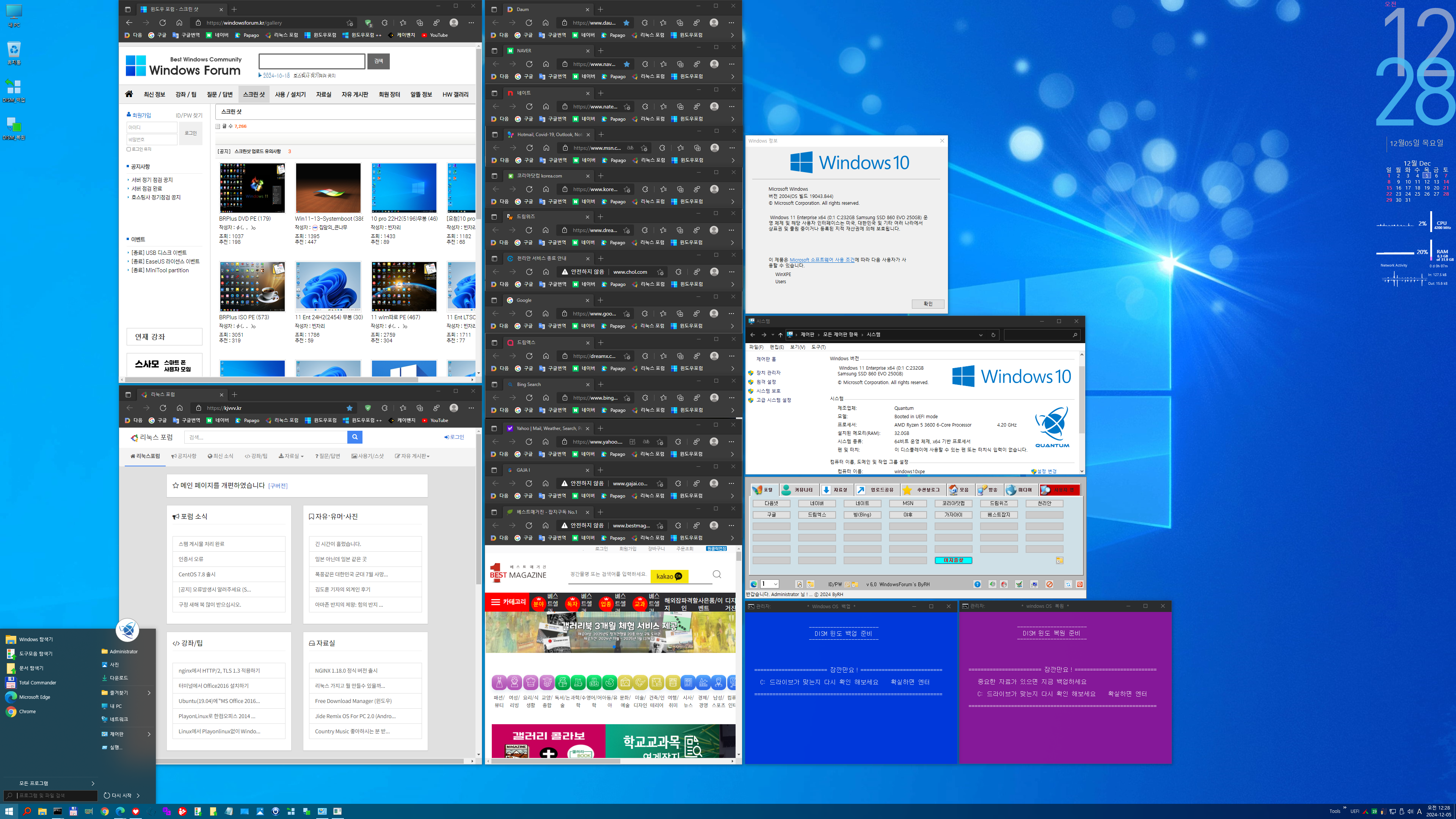Click the cyan 이지즐찾 button in the launcher
Viewport: 1456px width, 819px height.
[953, 560]
